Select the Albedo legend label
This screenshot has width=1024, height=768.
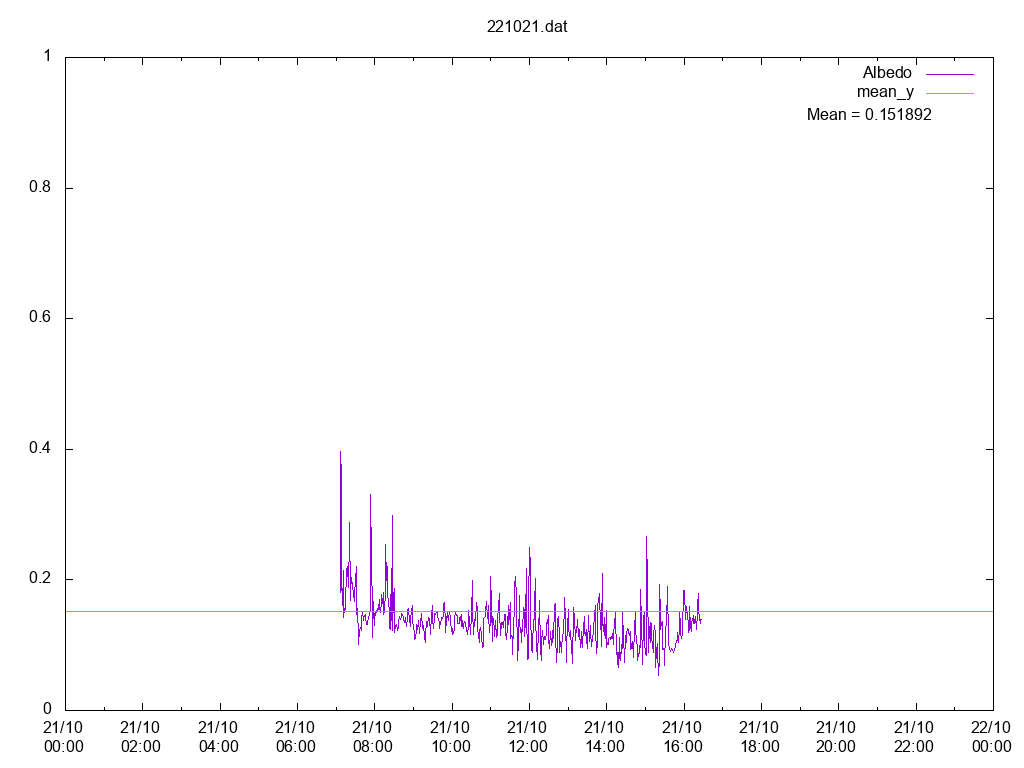coord(887,72)
